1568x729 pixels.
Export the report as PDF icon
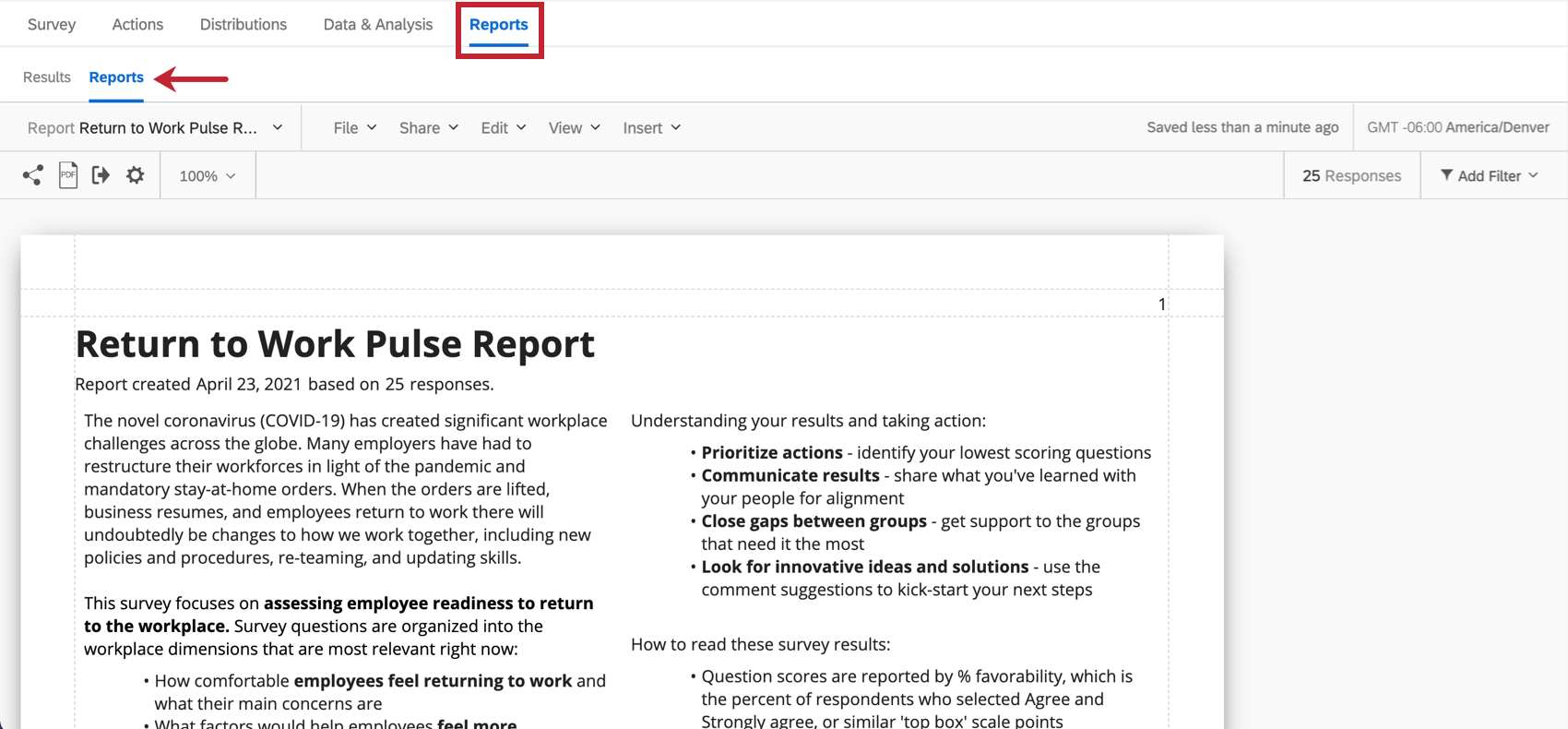click(68, 175)
